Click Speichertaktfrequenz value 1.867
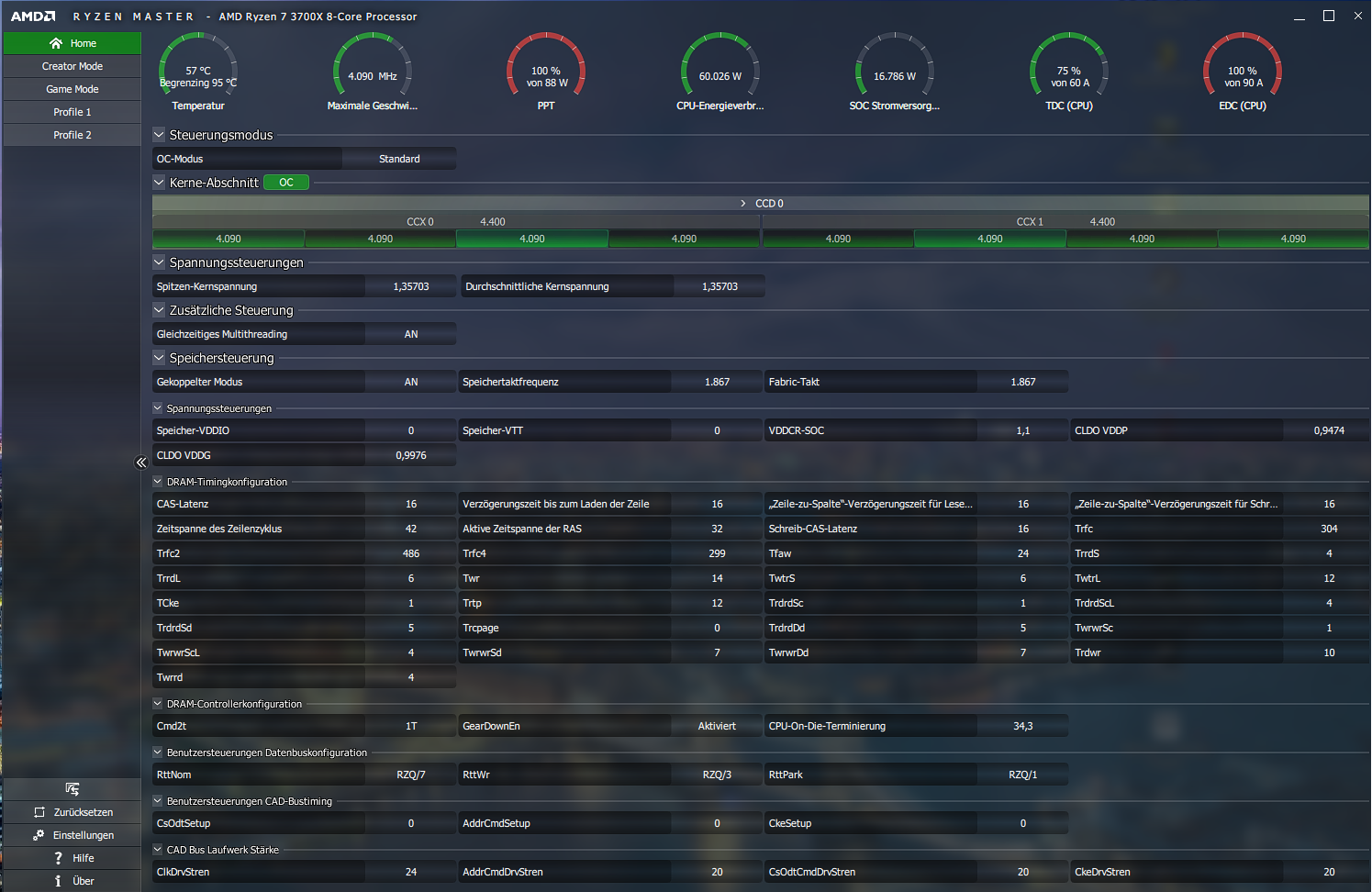Viewport: 1372px width, 892px height. pyautogui.click(x=717, y=382)
